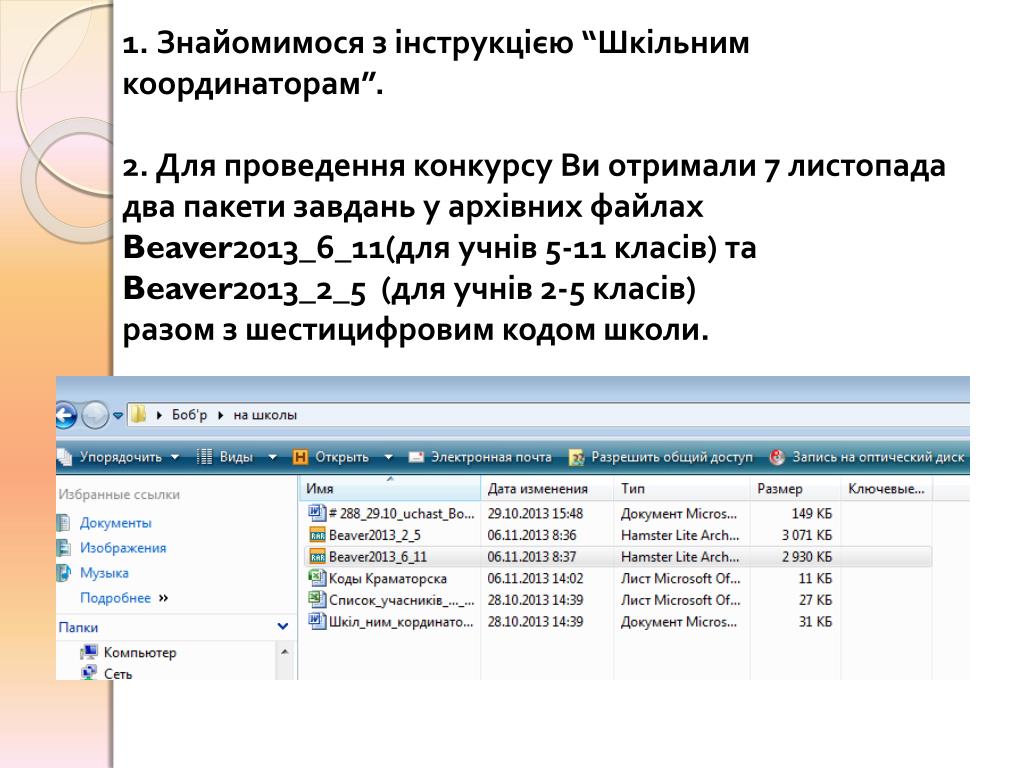This screenshot has width=1024, height=768.
Task: Click date 06.11.2013 8:37
Action: (532, 557)
